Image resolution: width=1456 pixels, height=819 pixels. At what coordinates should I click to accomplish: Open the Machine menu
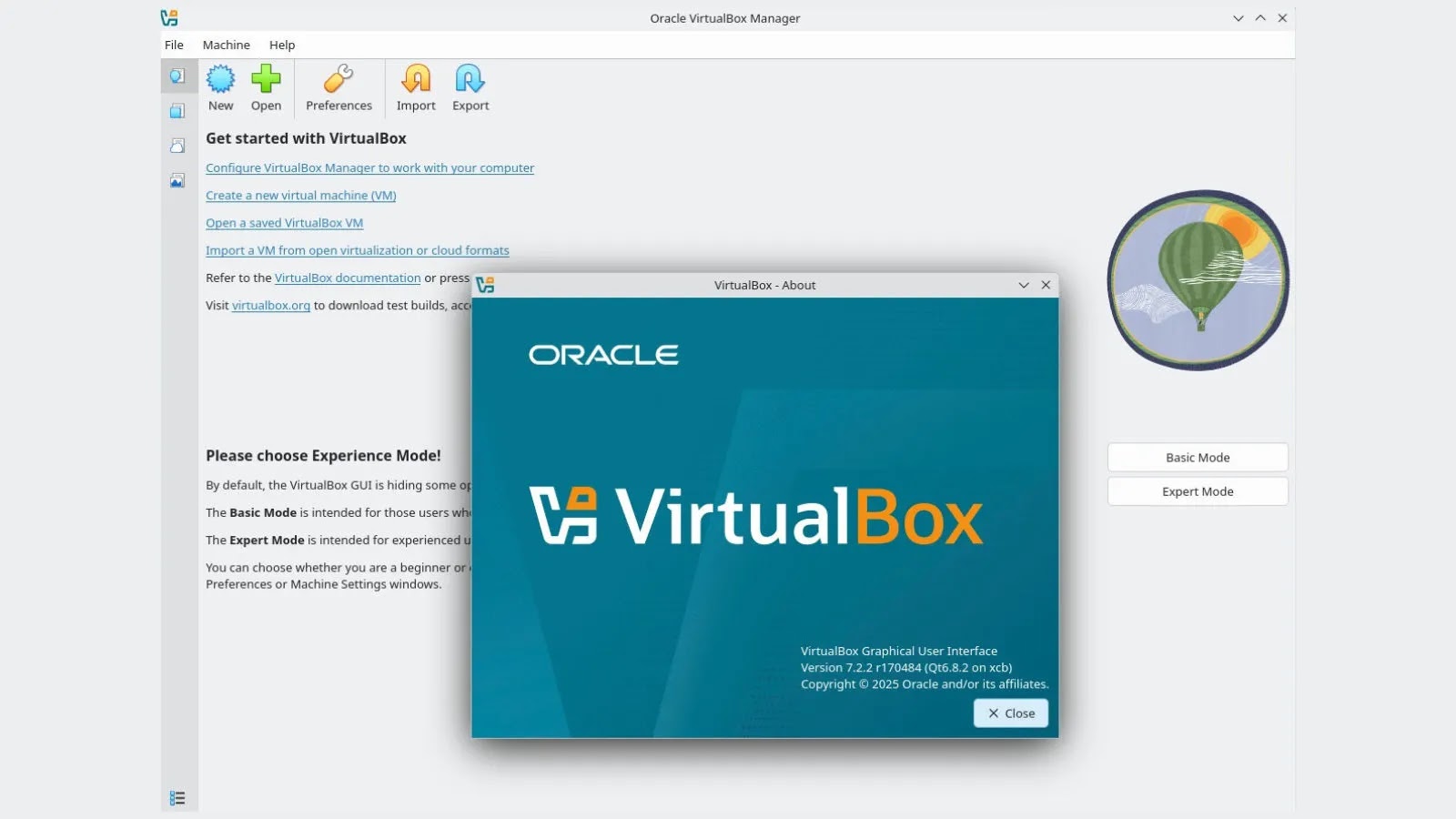[226, 44]
